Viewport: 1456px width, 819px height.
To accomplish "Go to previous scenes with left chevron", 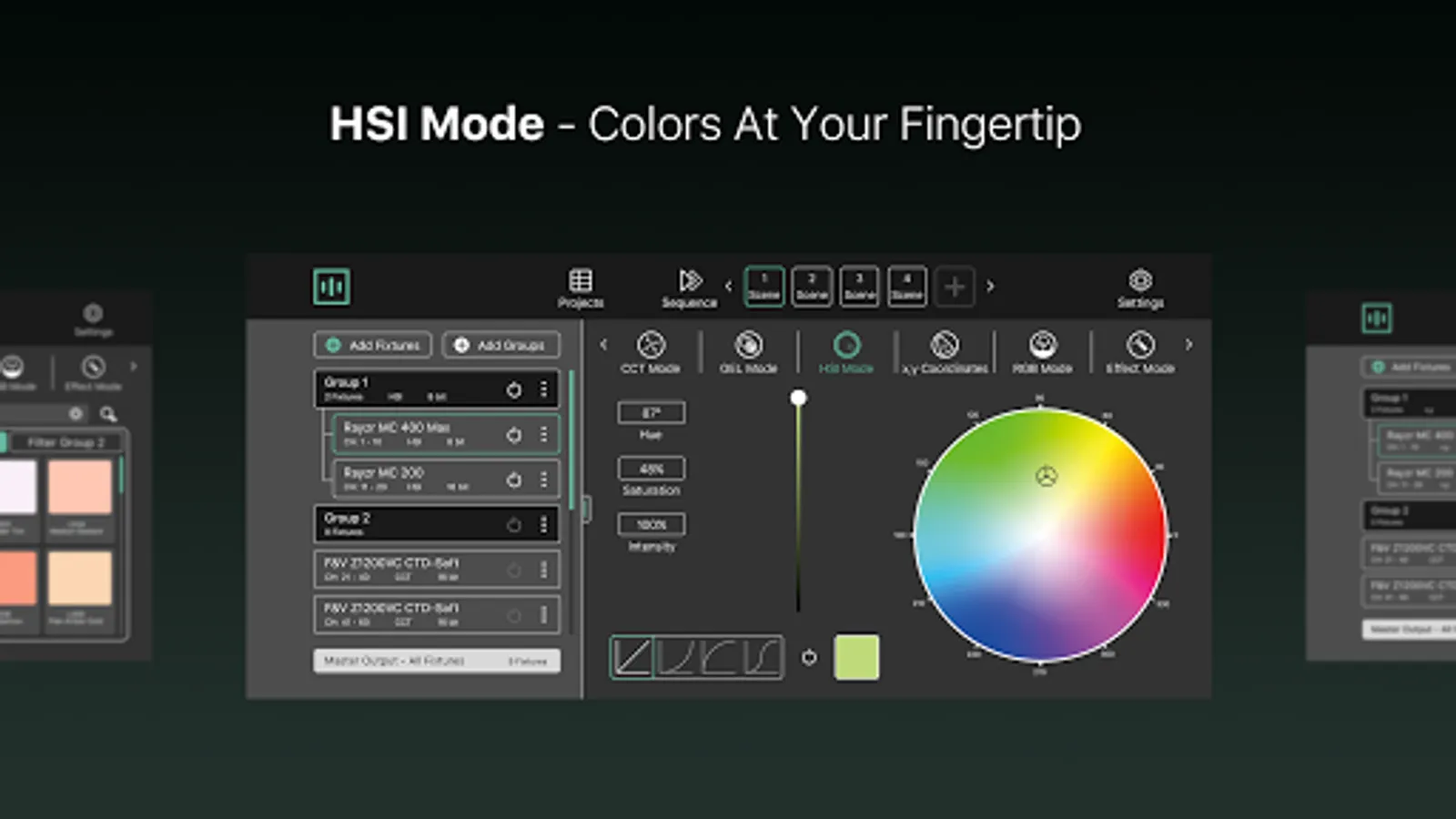I will pos(728,286).
